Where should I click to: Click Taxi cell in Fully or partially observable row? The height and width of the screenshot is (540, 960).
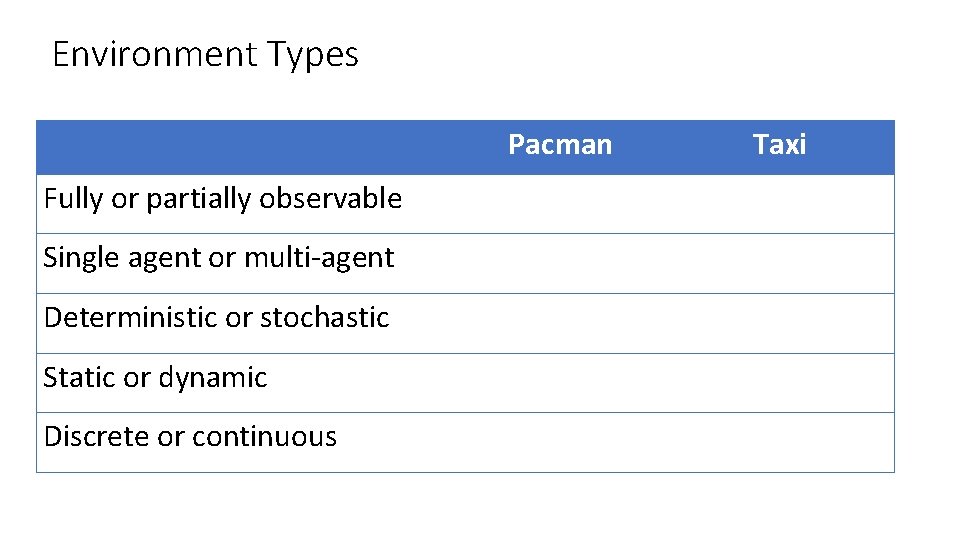tap(779, 204)
